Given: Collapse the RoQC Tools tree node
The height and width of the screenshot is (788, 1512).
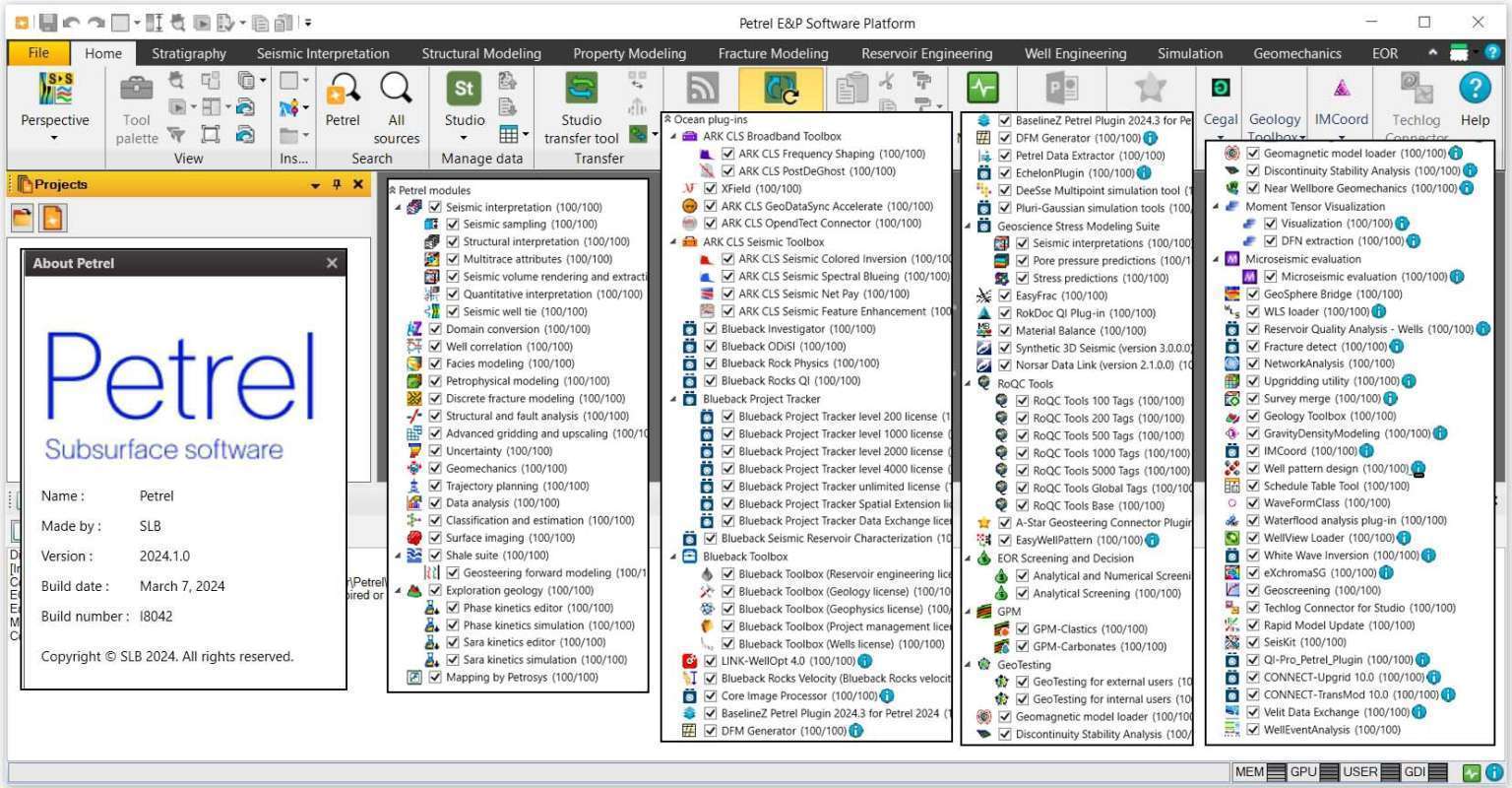Looking at the screenshot, I should pyautogui.click(x=970, y=383).
